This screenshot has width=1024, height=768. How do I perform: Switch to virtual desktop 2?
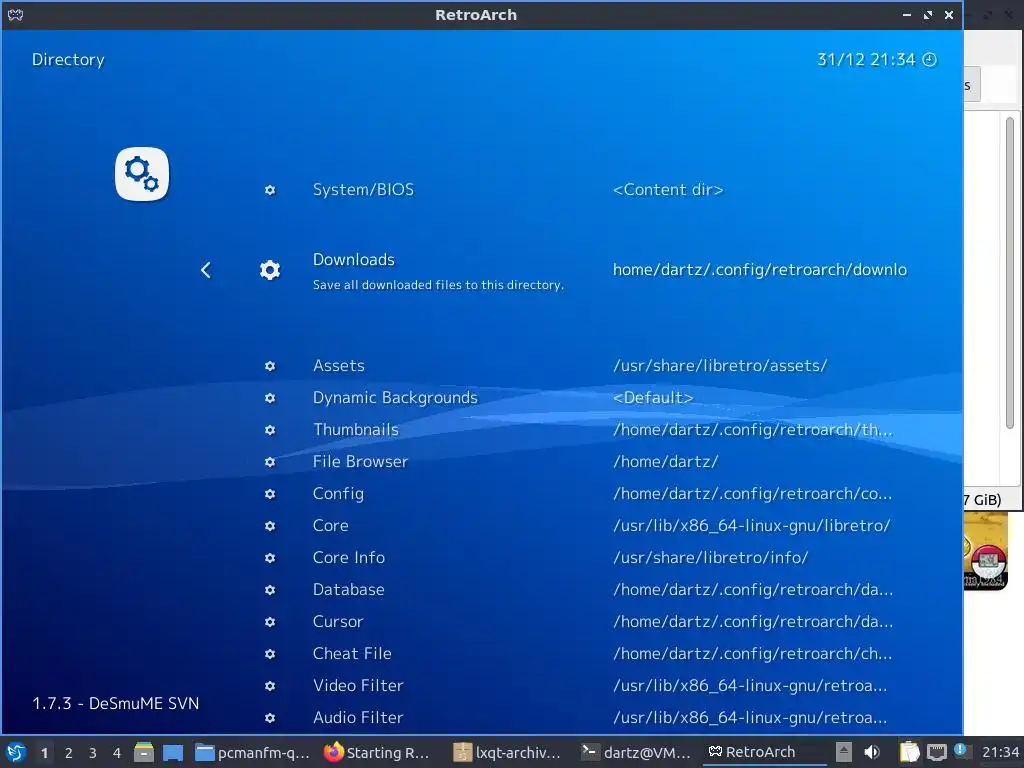[69, 753]
